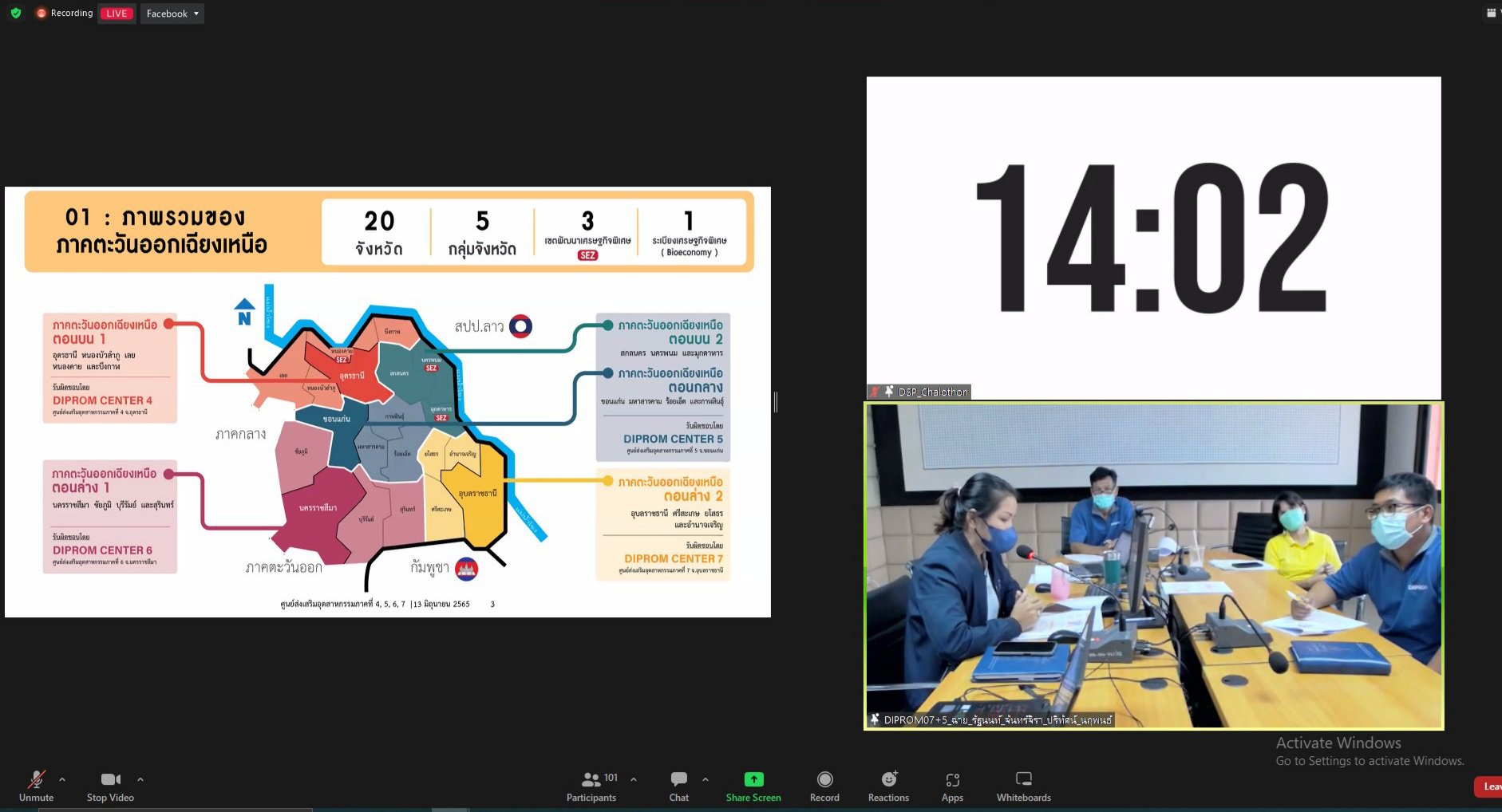Click the green encryption shield icon
This screenshot has width=1502, height=812.
pos(16,13)
